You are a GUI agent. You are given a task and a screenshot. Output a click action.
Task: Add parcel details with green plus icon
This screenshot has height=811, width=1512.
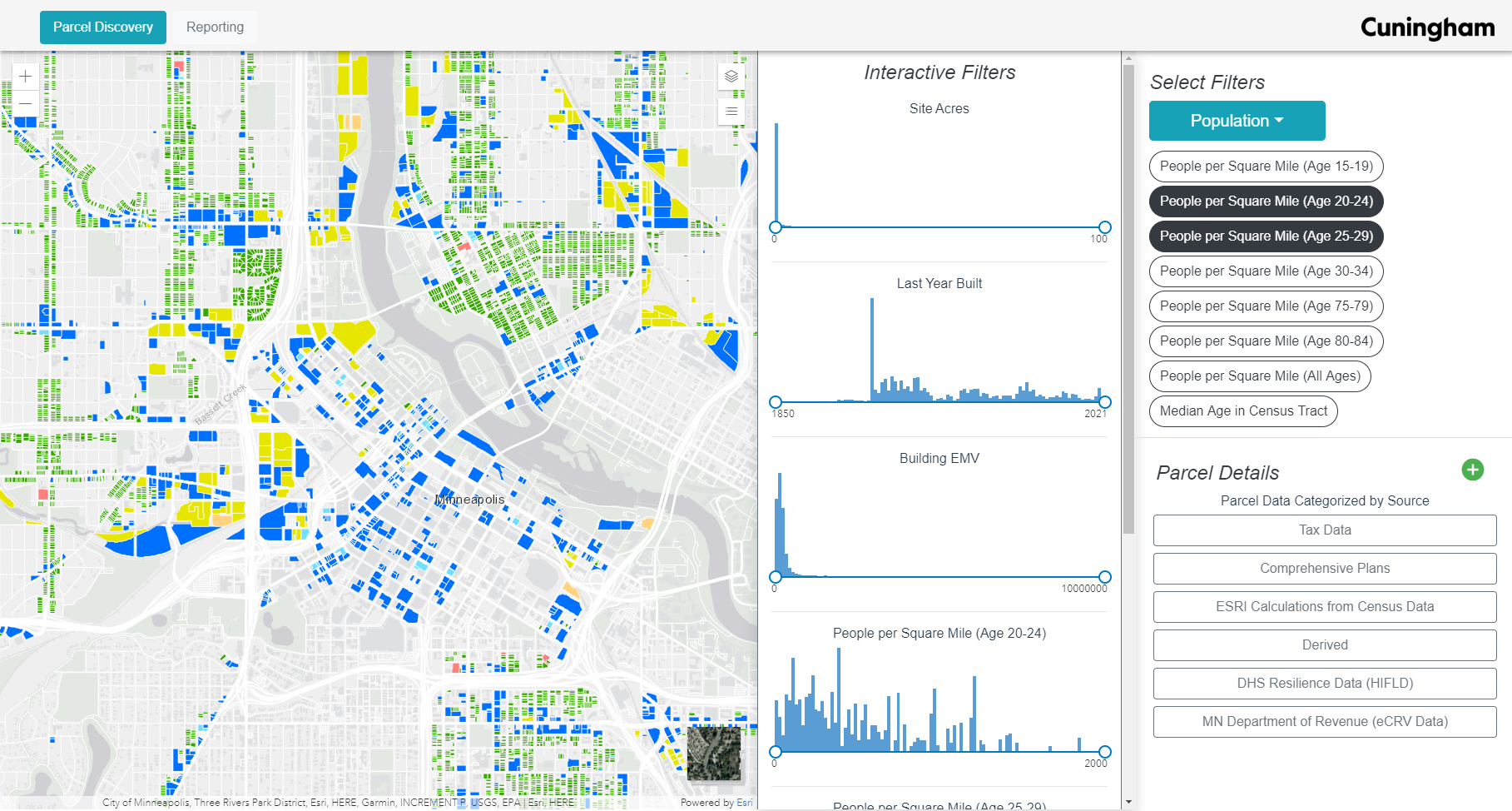pos(1473,470)
